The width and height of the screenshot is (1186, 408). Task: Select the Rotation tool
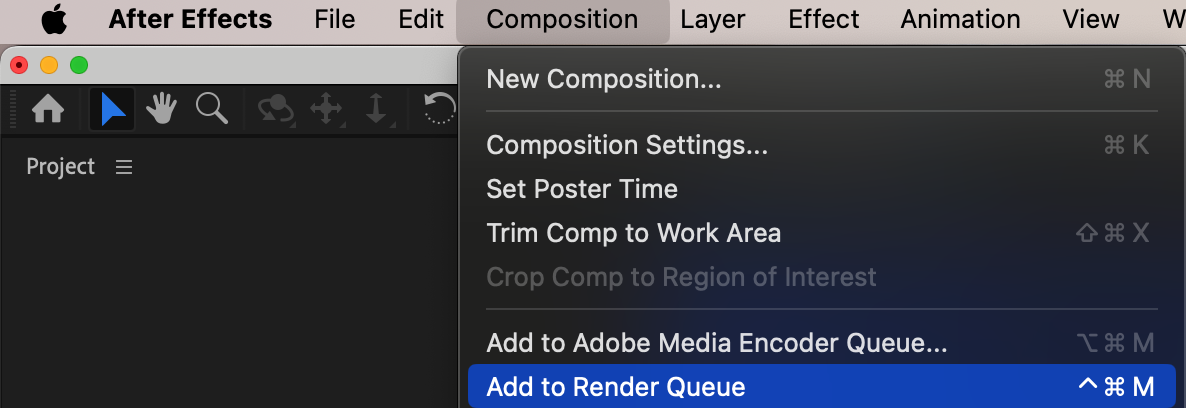click(440, 109)
